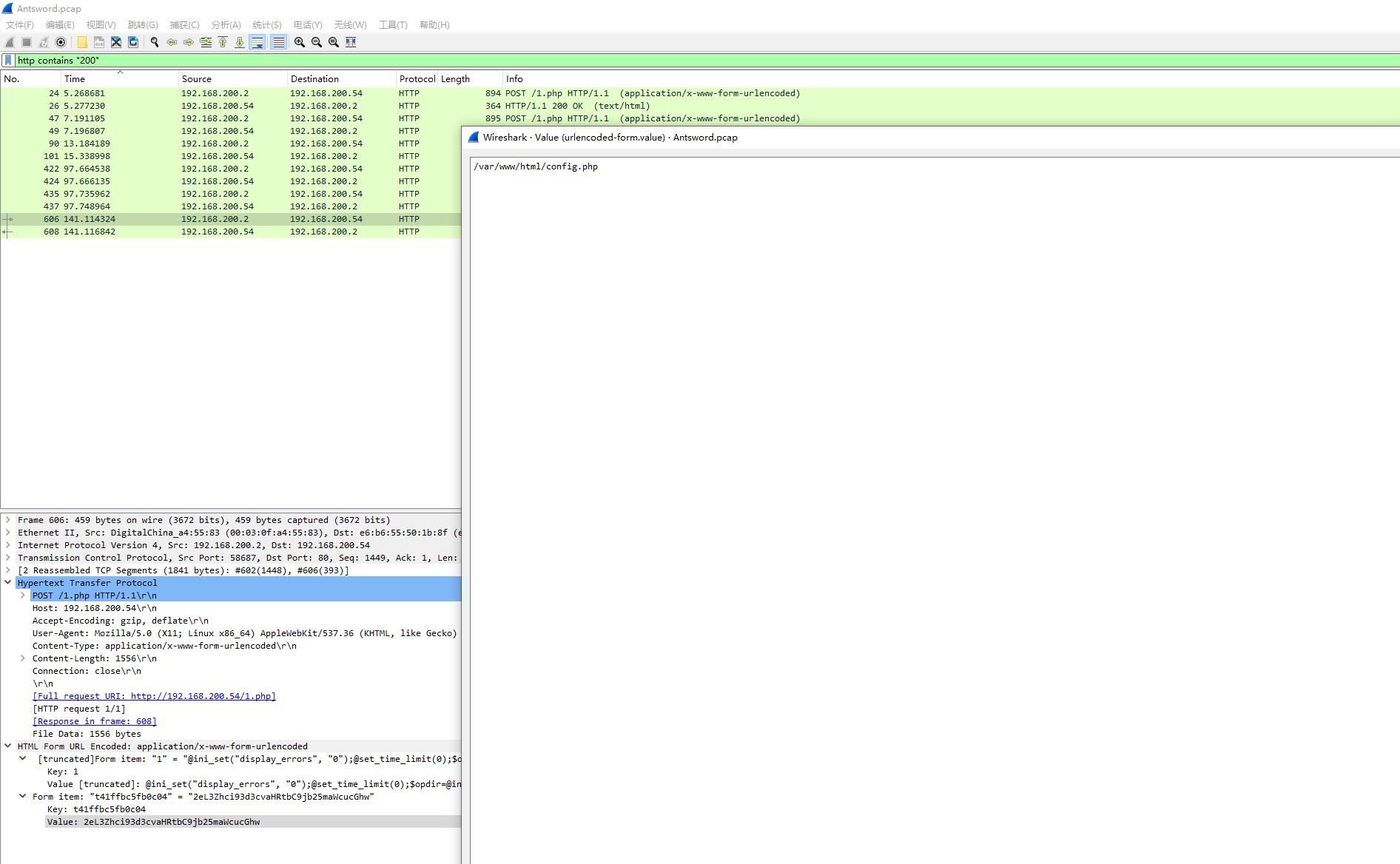Click the Wireshark Value dialog title bar

931,137
